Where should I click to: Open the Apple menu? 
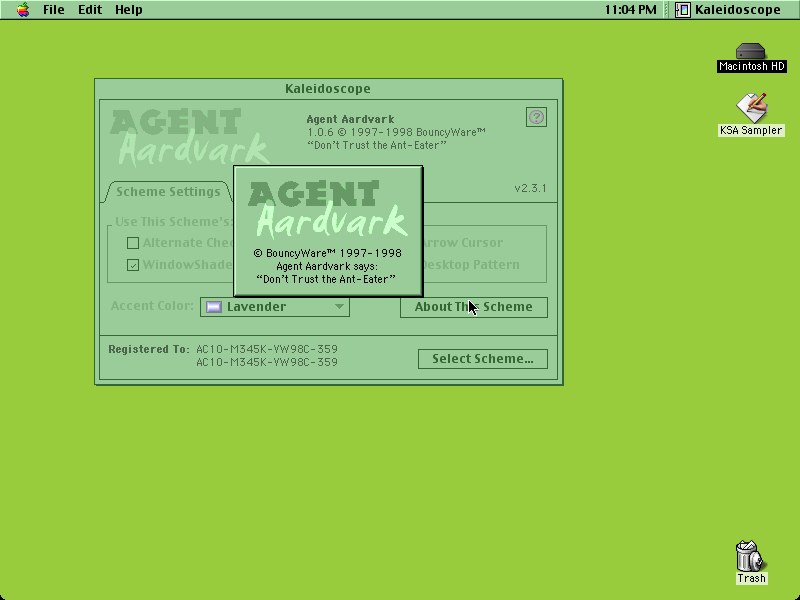click(x=23, y=10)
